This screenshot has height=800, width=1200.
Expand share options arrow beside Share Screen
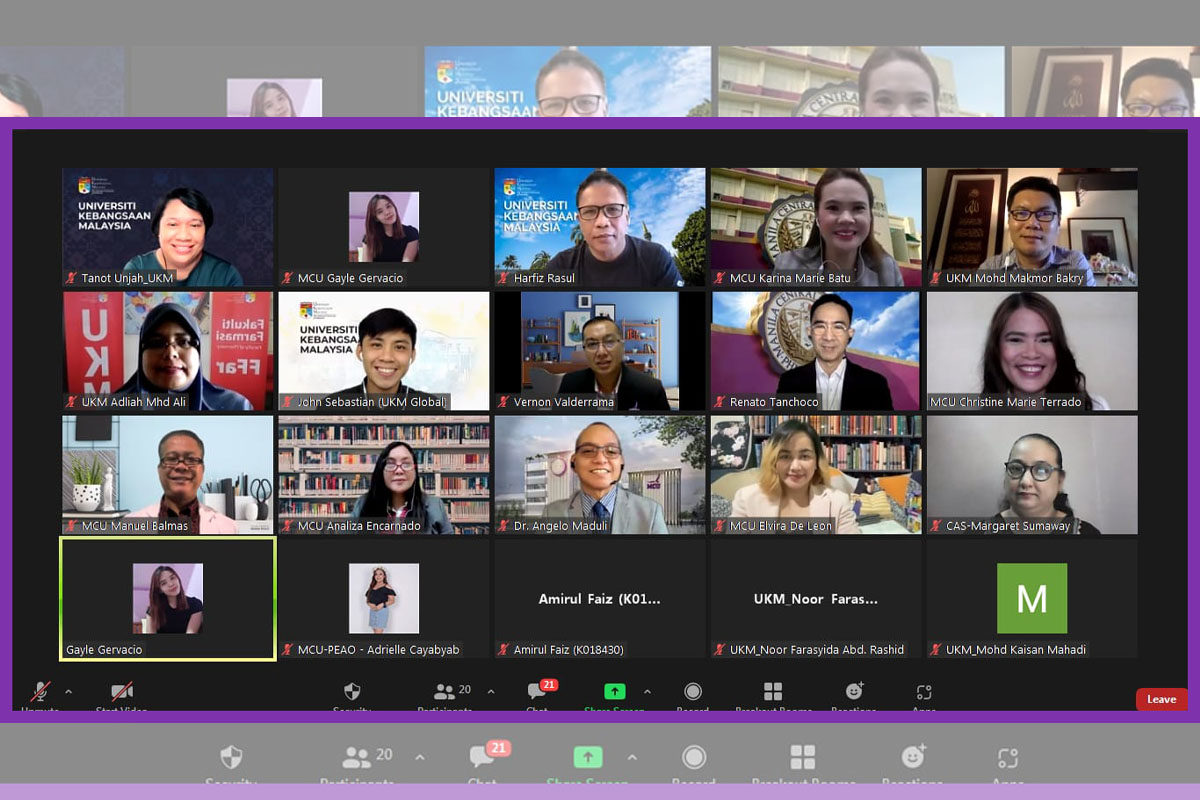[647, 691]
